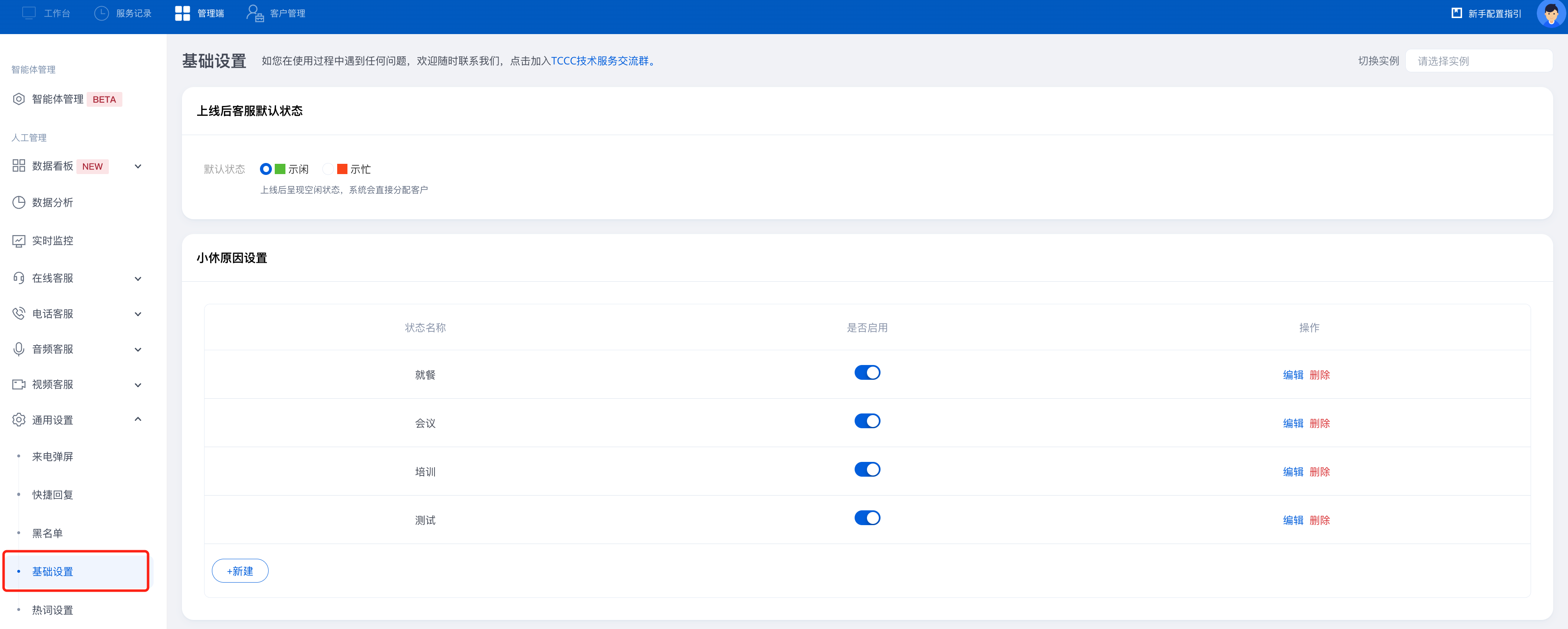
Task: Click the 数据分析 pie chart icon
Action: click(19, 202)
